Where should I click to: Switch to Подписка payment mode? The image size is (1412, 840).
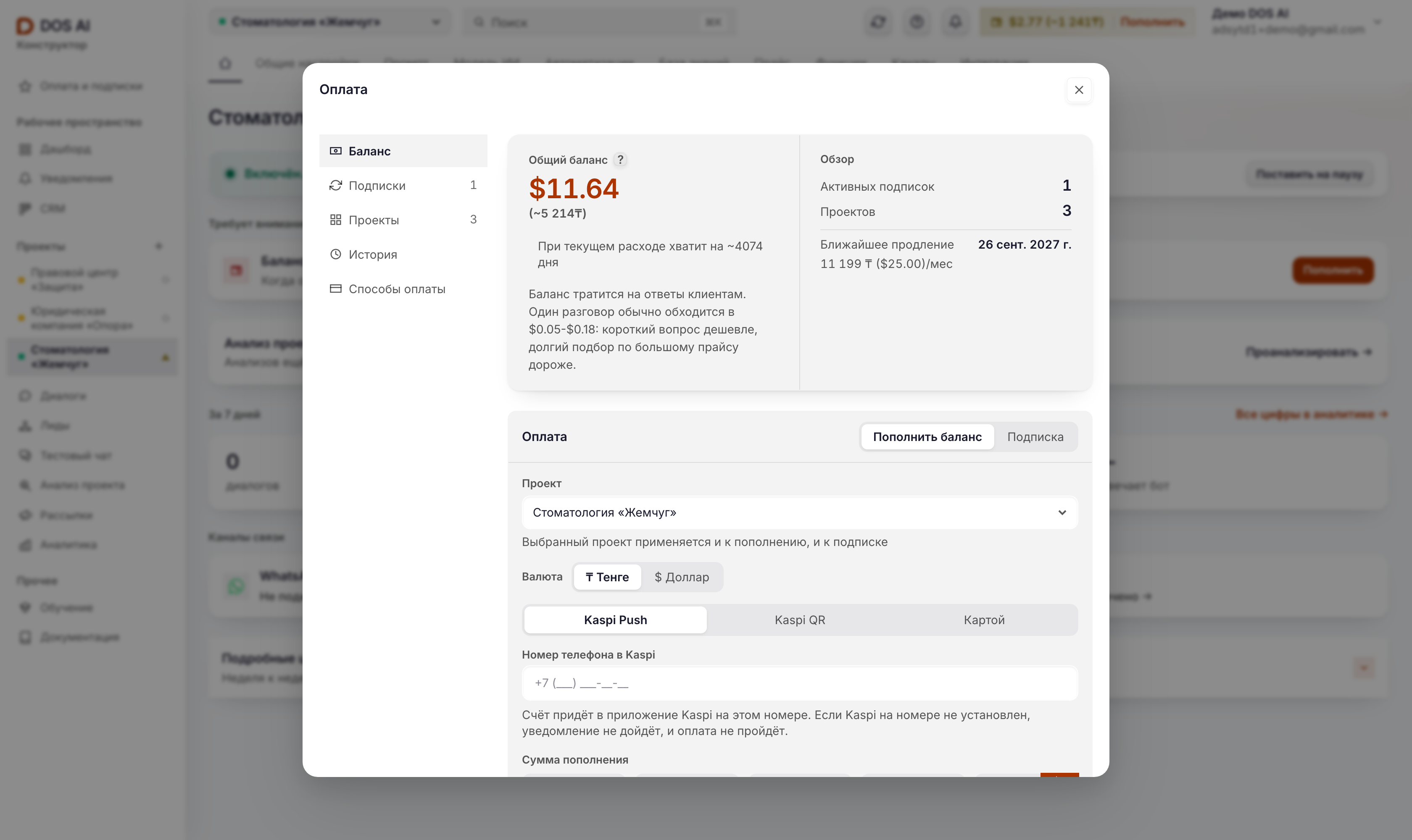(x=1035, y=437)
